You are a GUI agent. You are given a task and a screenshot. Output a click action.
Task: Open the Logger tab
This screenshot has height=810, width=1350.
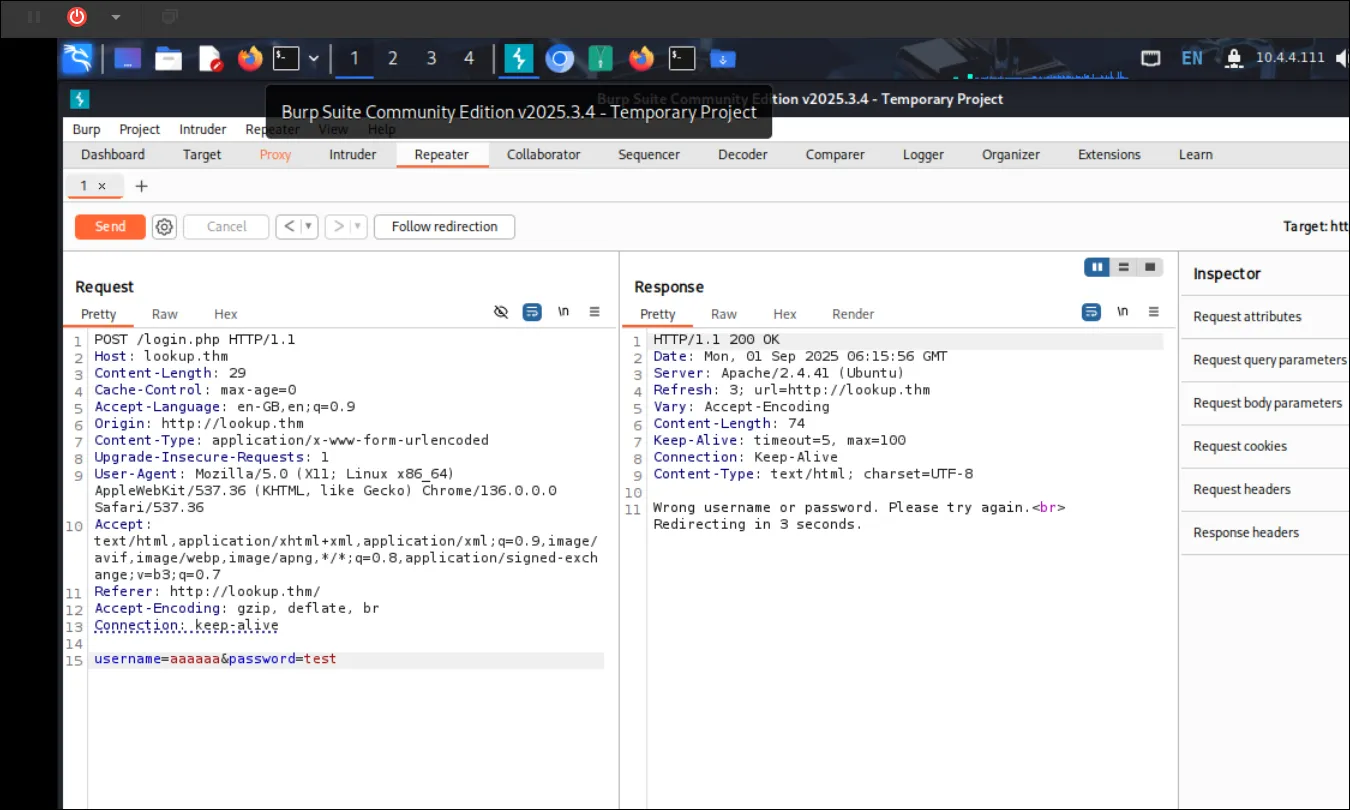(923, 155)
